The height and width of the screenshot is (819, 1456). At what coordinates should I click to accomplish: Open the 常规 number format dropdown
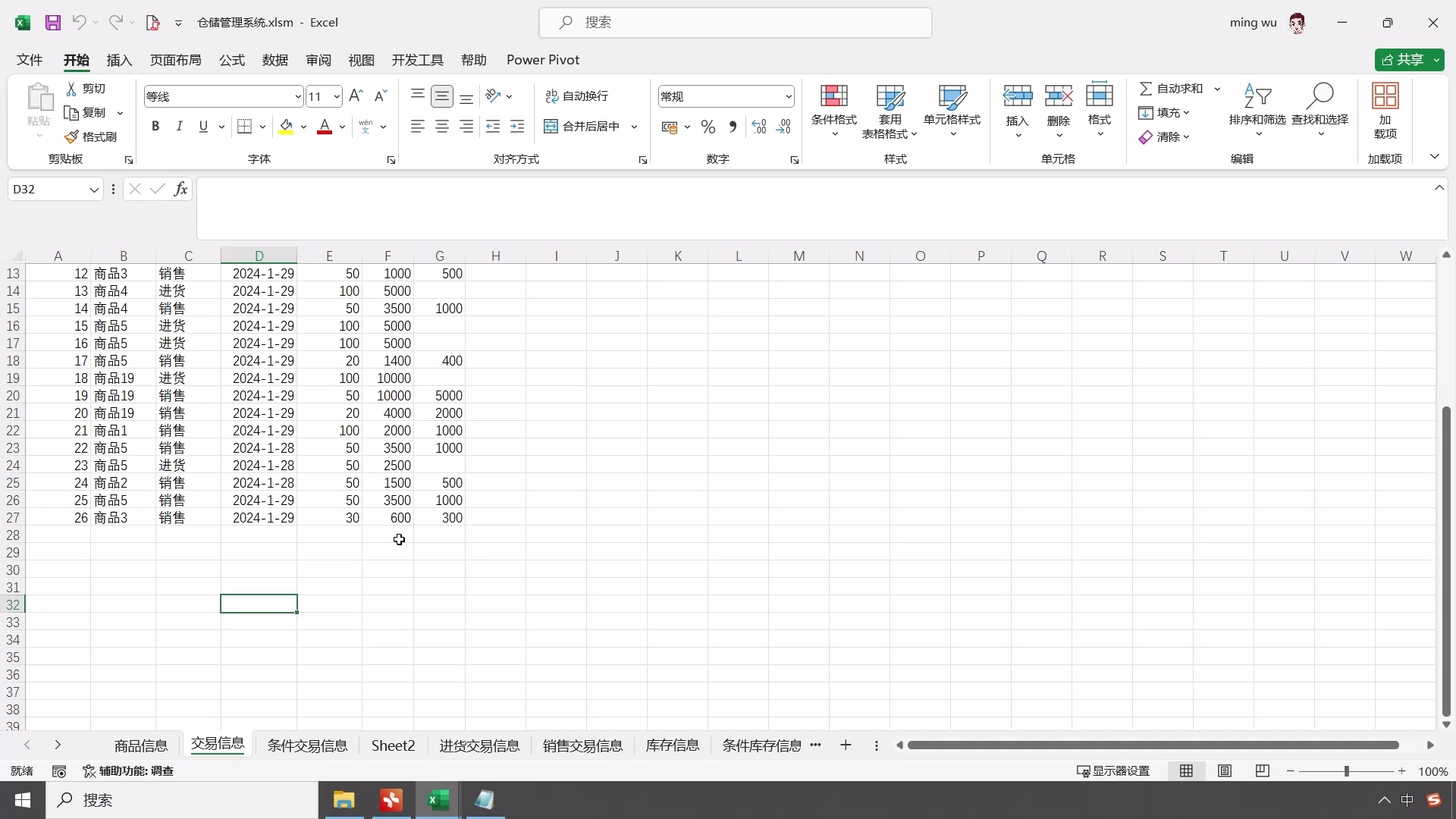click(x=789, y=96)
